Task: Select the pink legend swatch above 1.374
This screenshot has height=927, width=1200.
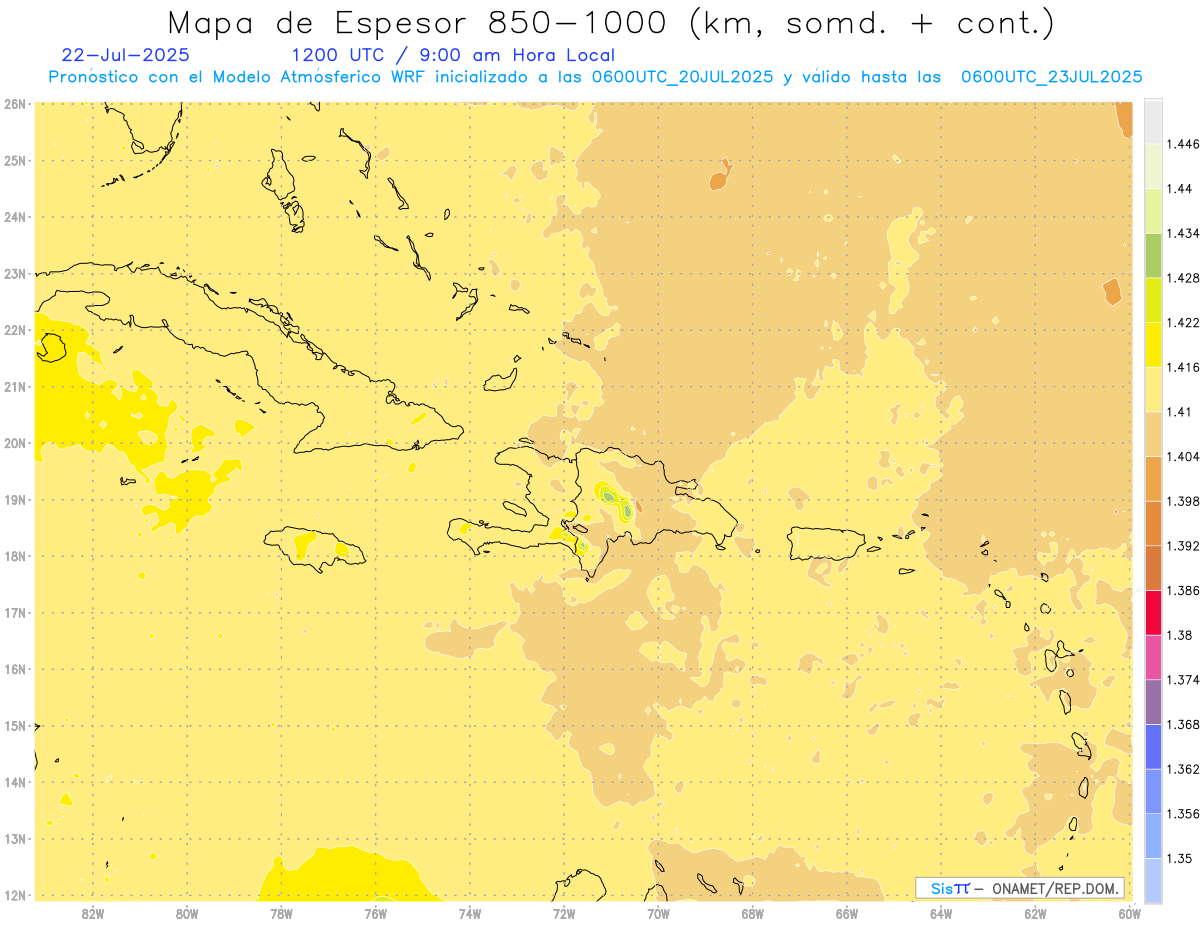Action: coord(1153,657)
